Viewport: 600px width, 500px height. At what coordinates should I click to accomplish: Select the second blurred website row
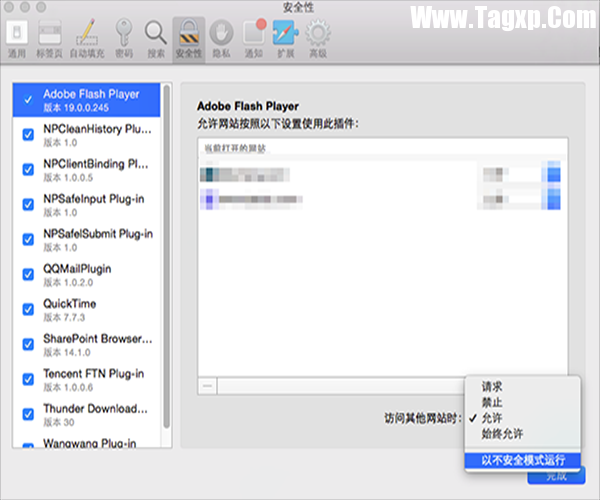382,199
